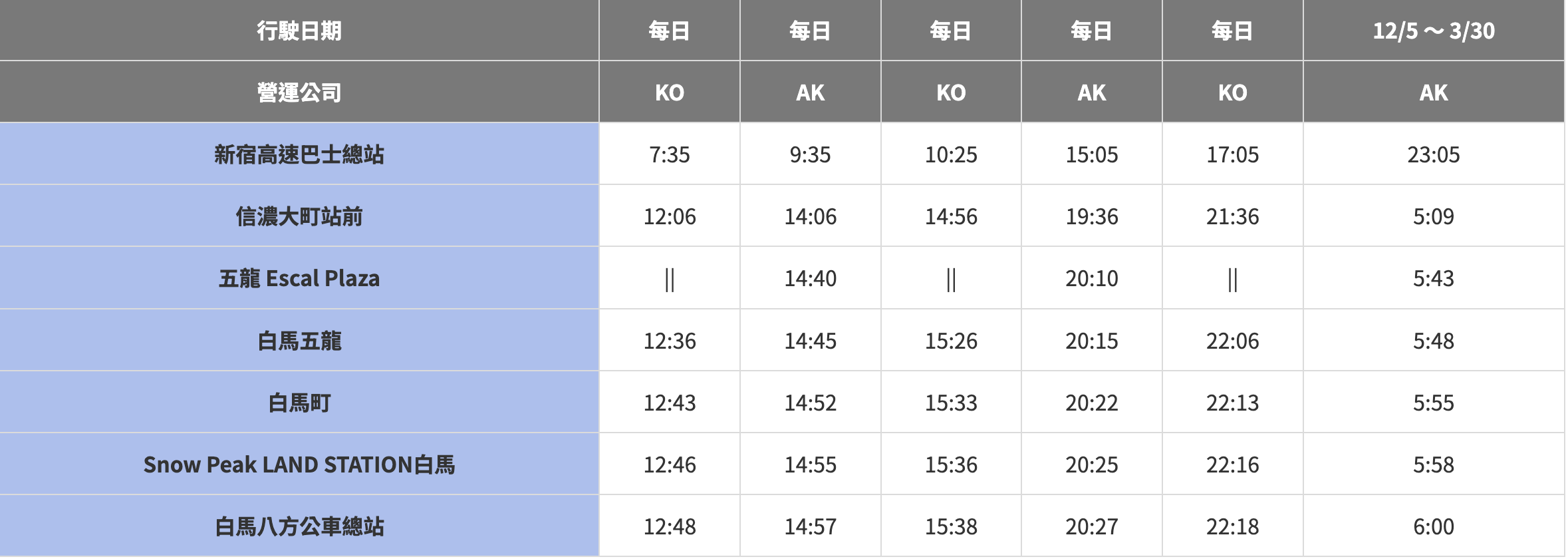Click the 白馬八方公車總站 row label
This screenshot has height=559, width=1568.
click(x=299, y=526)
